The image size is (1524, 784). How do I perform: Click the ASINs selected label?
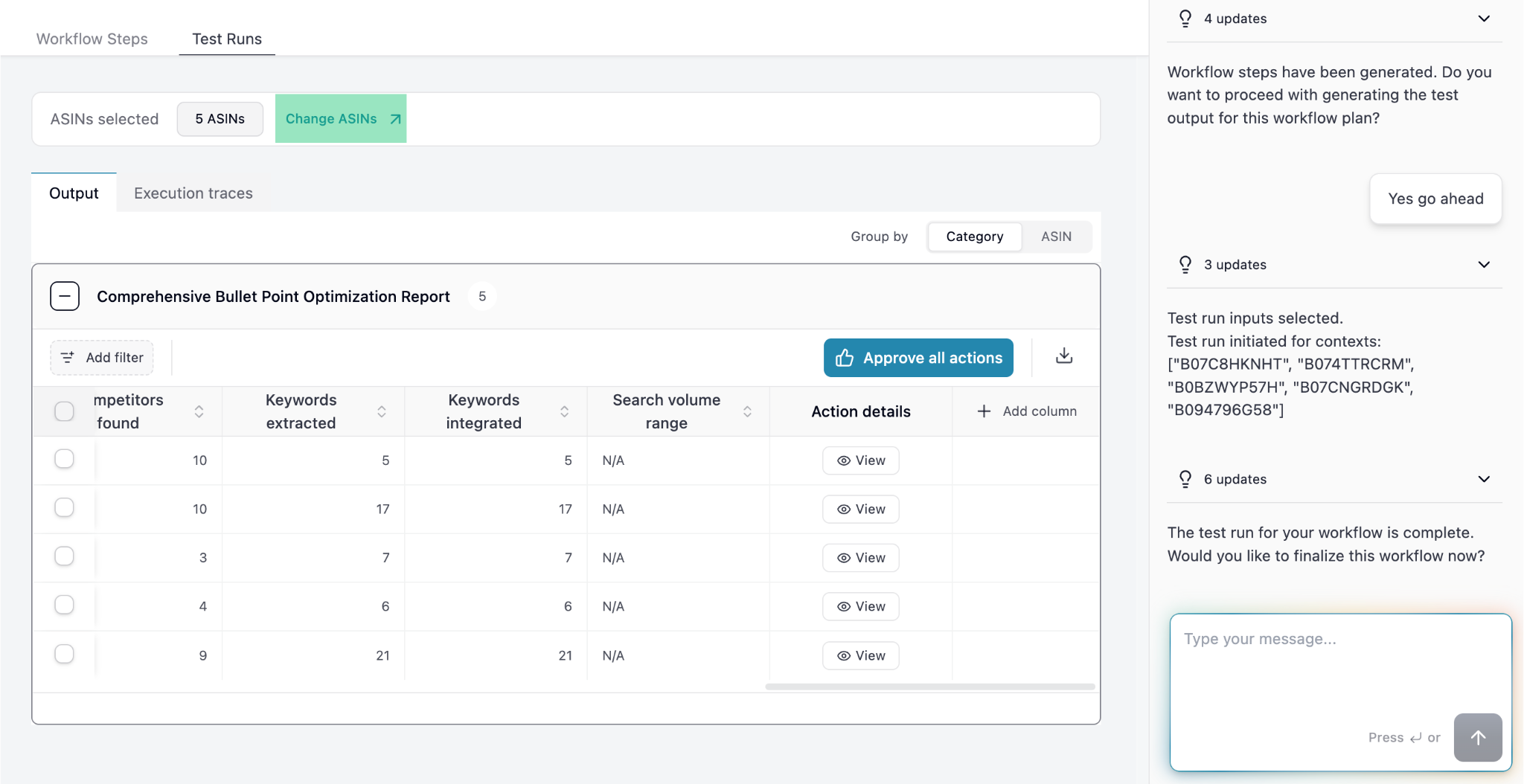(x=105, y=119)
